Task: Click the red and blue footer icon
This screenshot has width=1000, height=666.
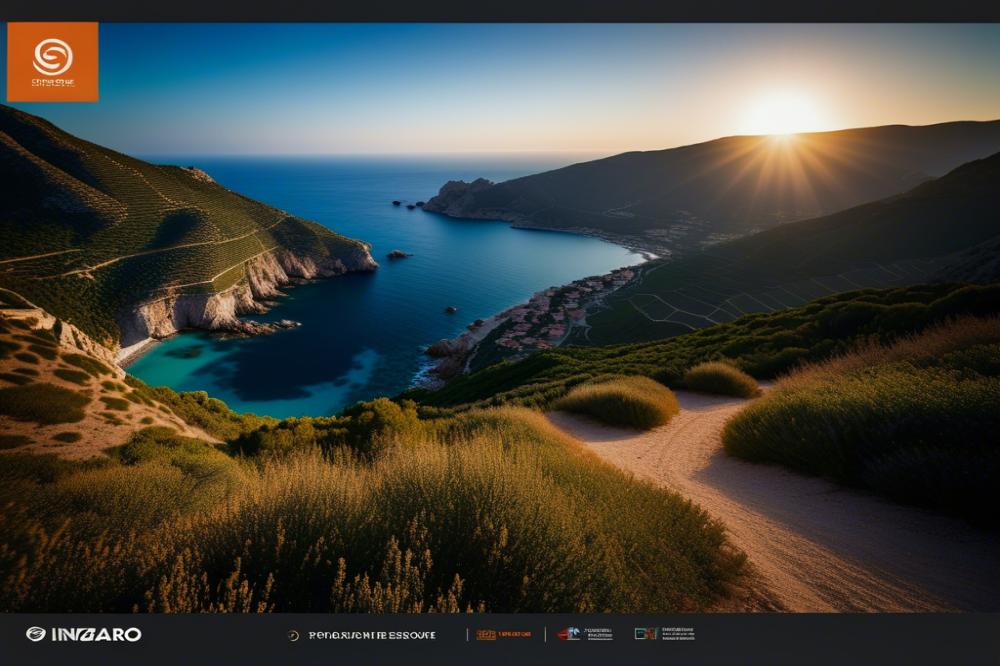Action: tap(569, 633)
